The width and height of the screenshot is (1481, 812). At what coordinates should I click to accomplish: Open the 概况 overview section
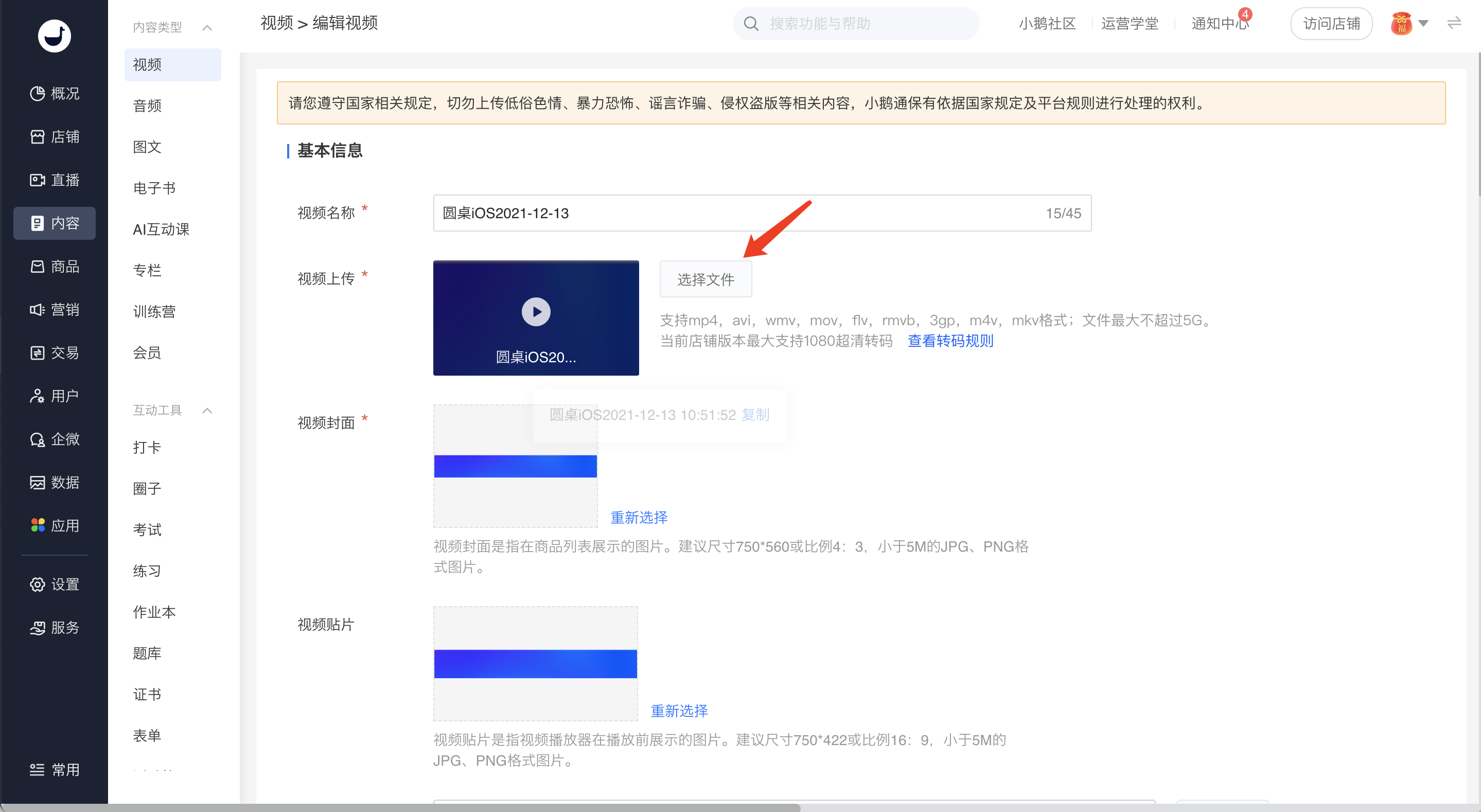click(55, 93)
